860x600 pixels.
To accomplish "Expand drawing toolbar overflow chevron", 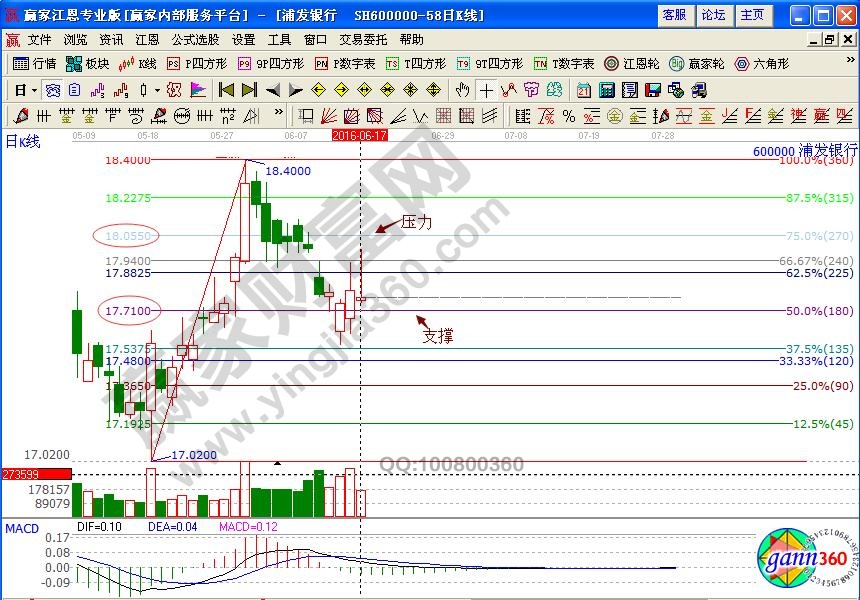I will point(279,112).
